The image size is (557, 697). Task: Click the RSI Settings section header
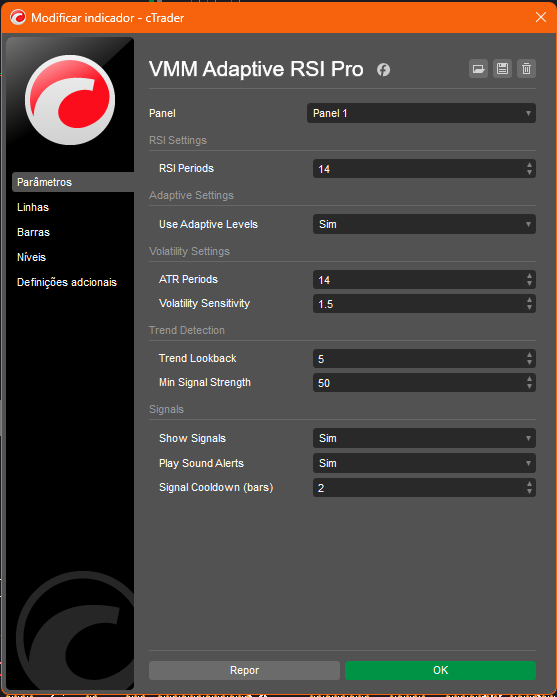pyautogui.click(x=178, y=140)
